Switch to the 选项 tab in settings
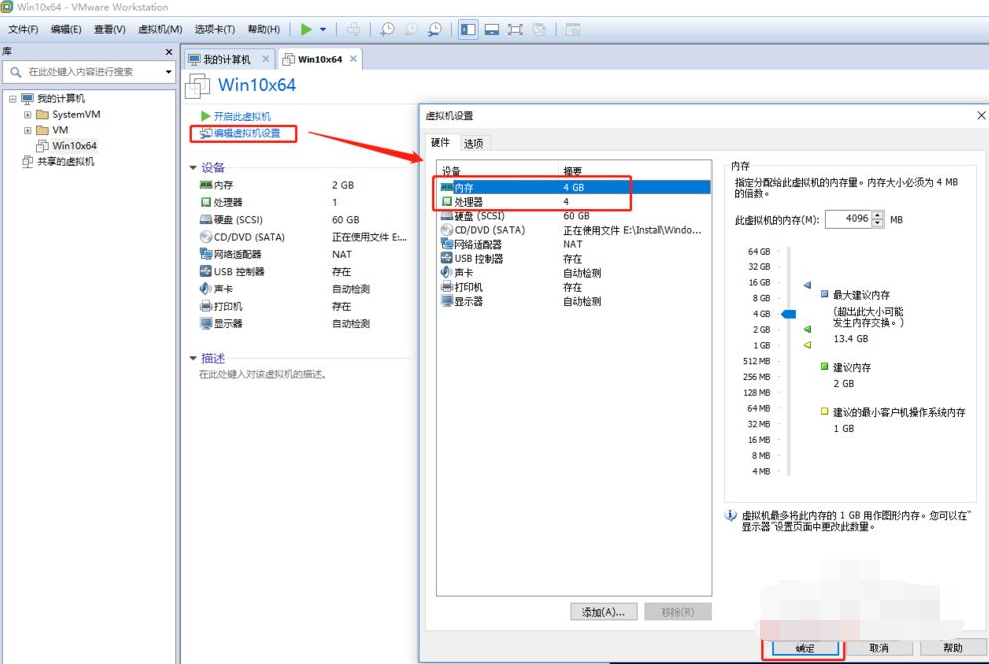989x664 pixels. pyautogui.click(x=473, y=143)
